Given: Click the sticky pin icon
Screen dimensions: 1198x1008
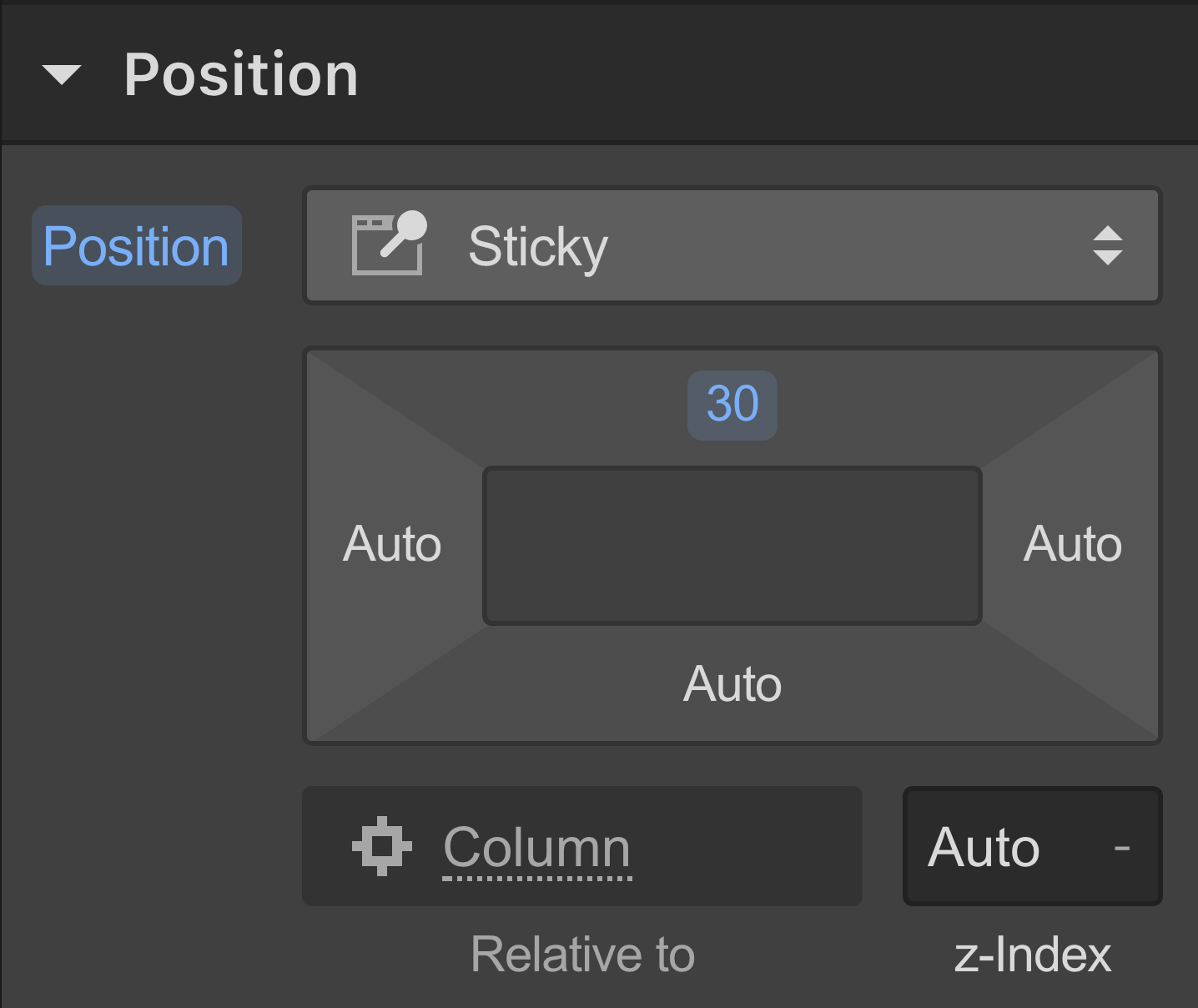Looking at the screenshot, I should (389, 244).
